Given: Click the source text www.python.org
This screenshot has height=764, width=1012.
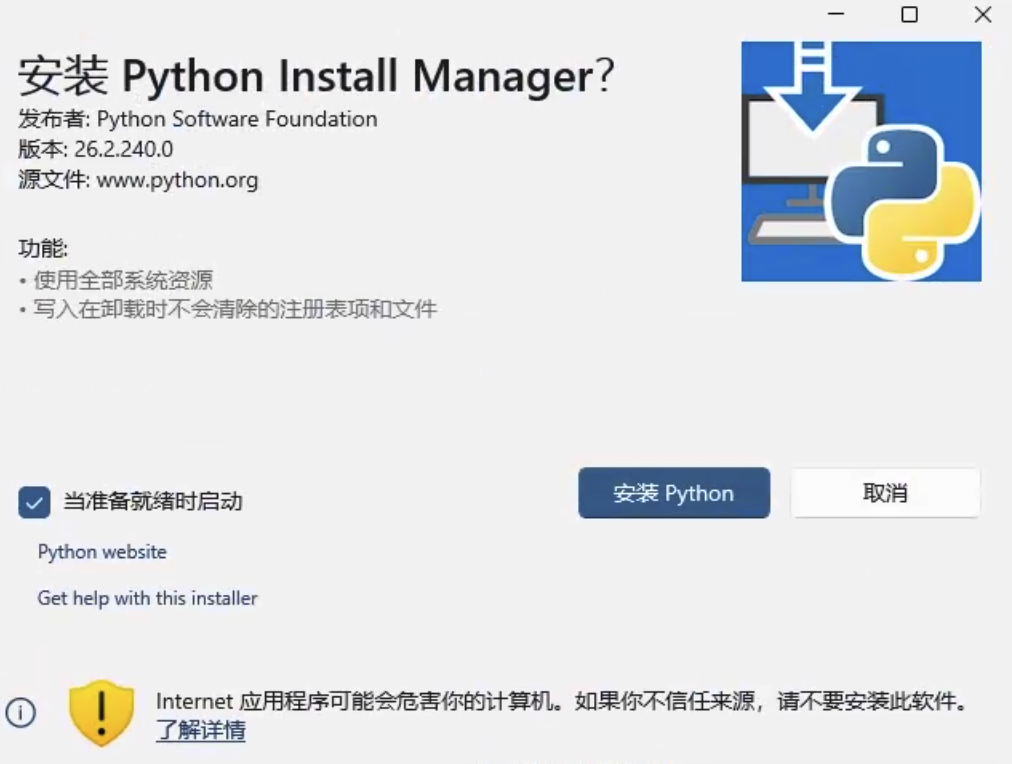Looking at the screenshot, I should (177, 180).
